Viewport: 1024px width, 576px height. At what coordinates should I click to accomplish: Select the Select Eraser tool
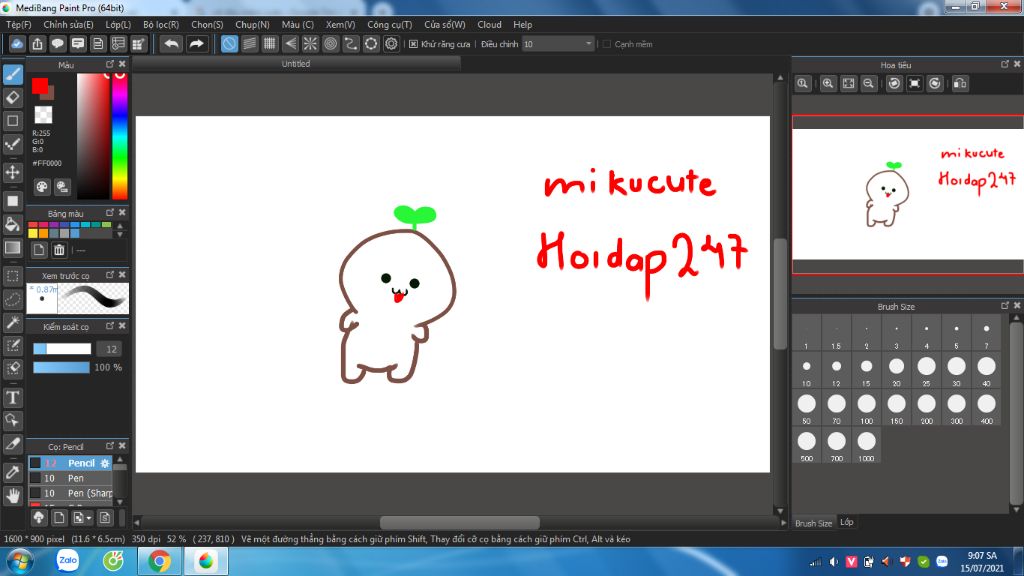coord(12,368)
